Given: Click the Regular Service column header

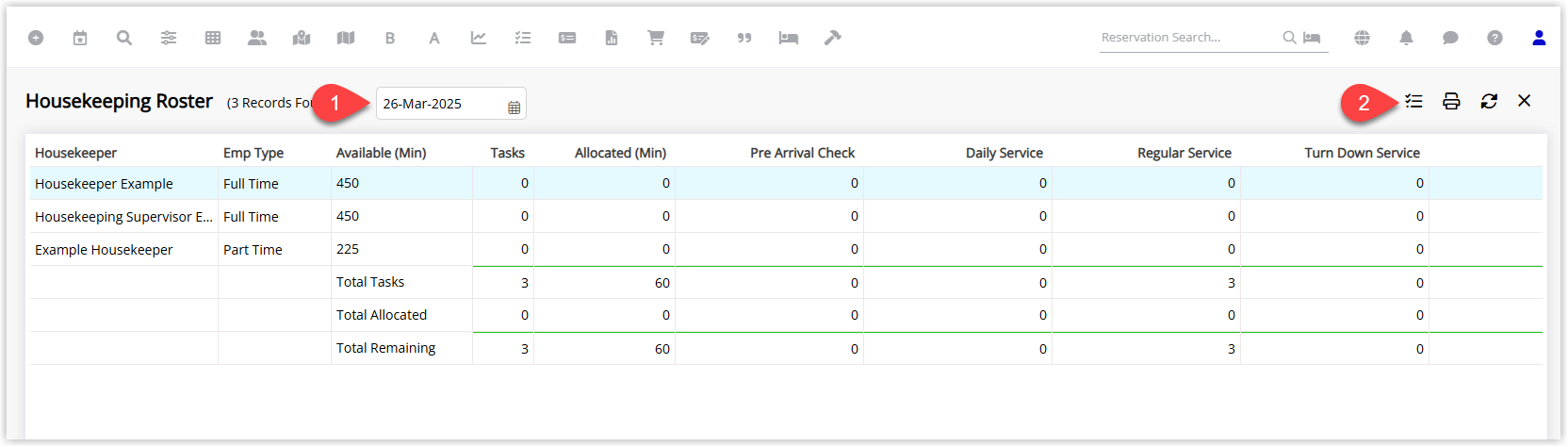Looking at the screenshot, I should (x=1184, y=153).
